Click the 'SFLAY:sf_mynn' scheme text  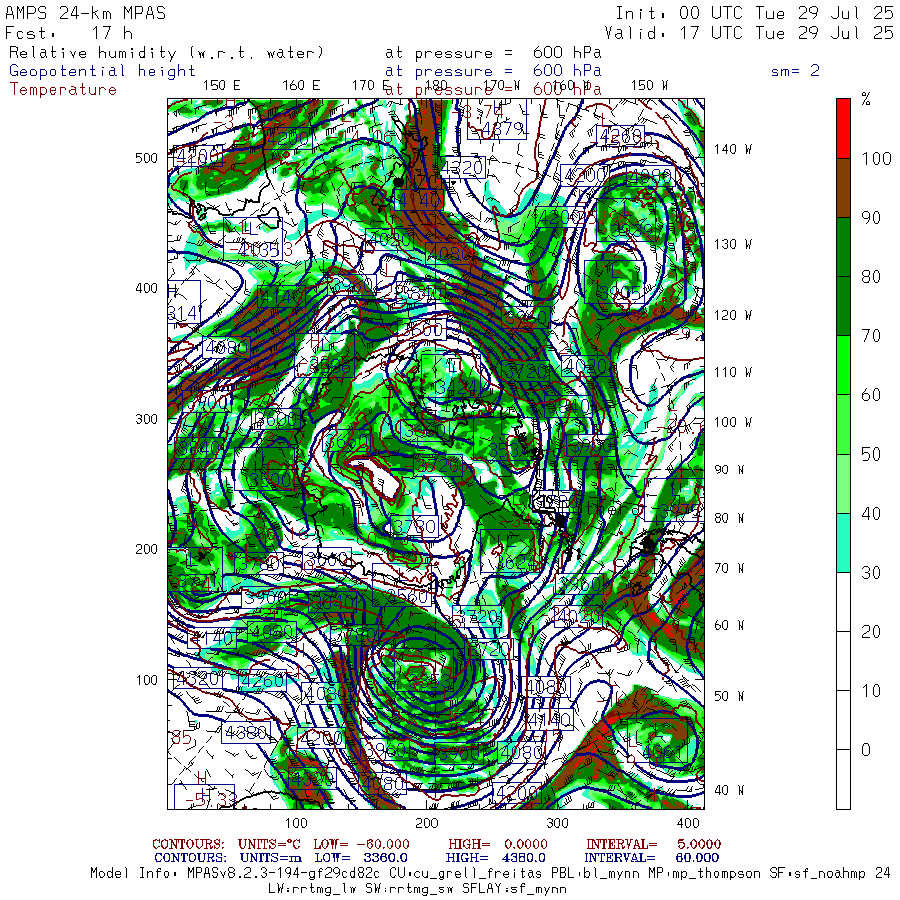pos(514,889)
